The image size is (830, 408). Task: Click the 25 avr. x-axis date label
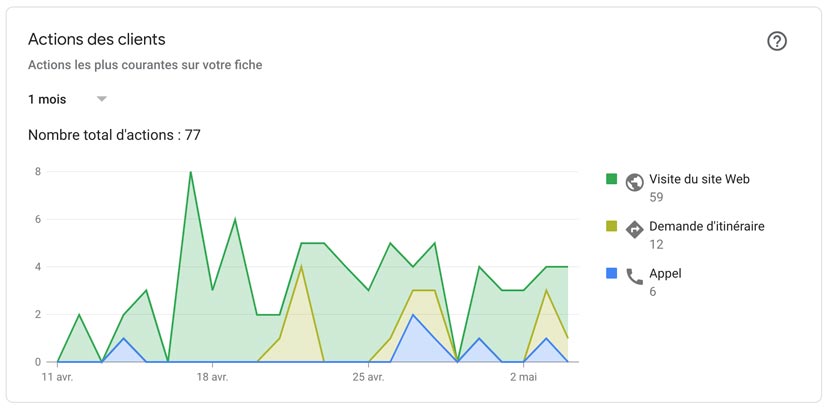[368, 378]
